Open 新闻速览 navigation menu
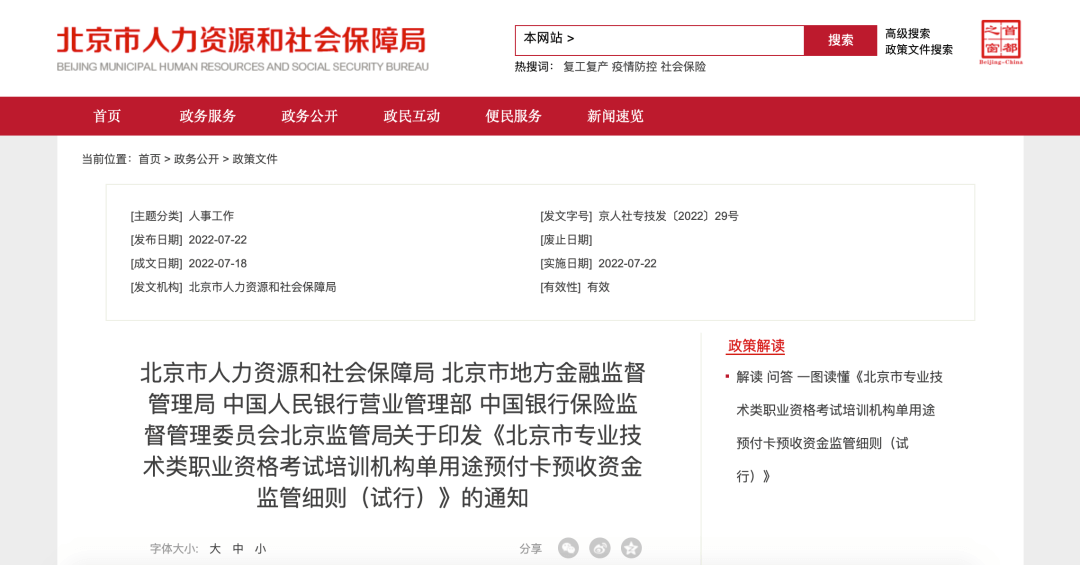Viewport: 1080px width, 565px height. (615, 116)
